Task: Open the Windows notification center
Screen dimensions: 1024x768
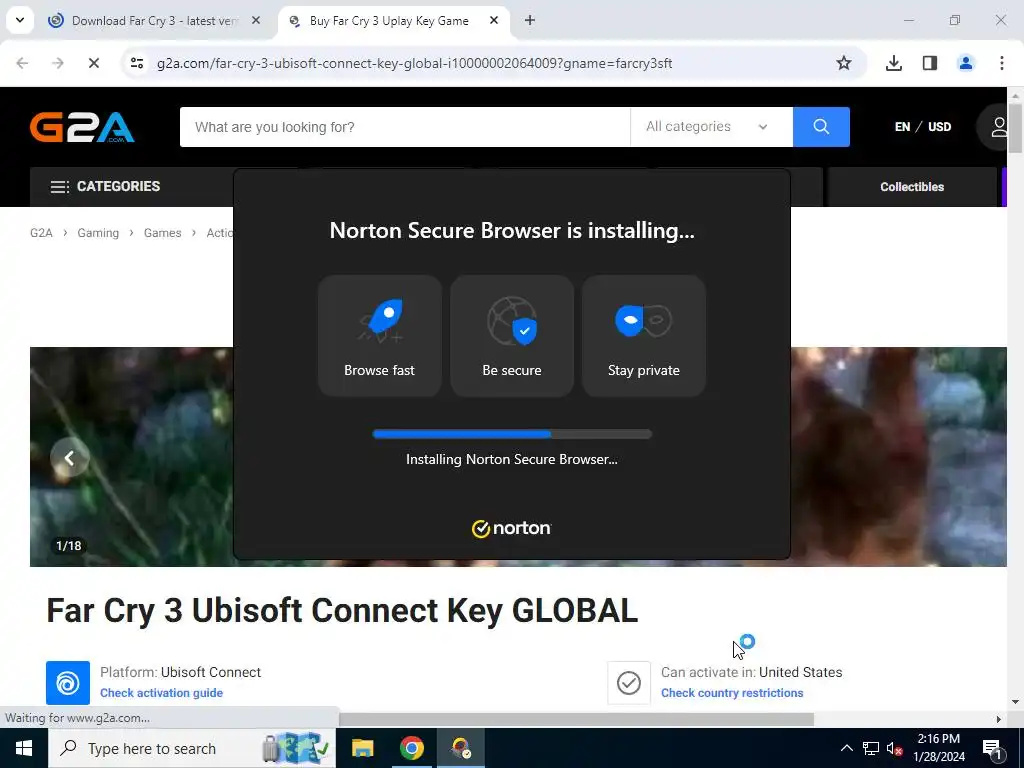Action: click(x=992, y=748)
